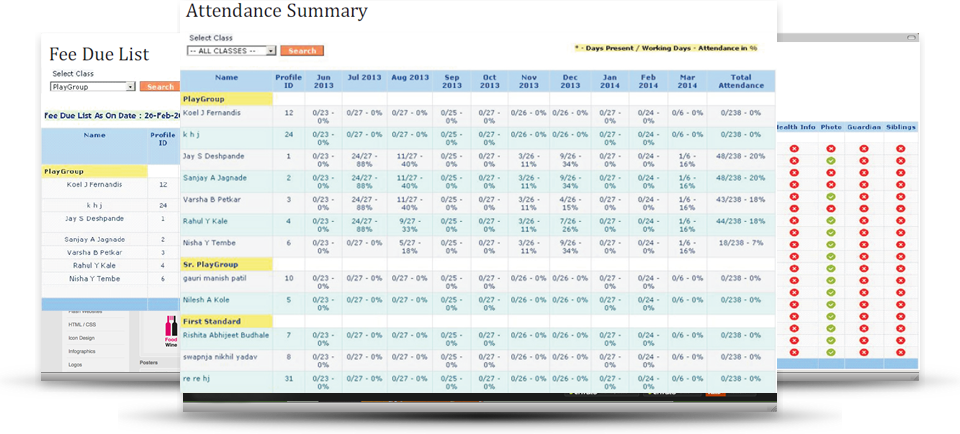Click Search button in Attendance Summary
The image size is (960, 434).
[x=302, y=51]
